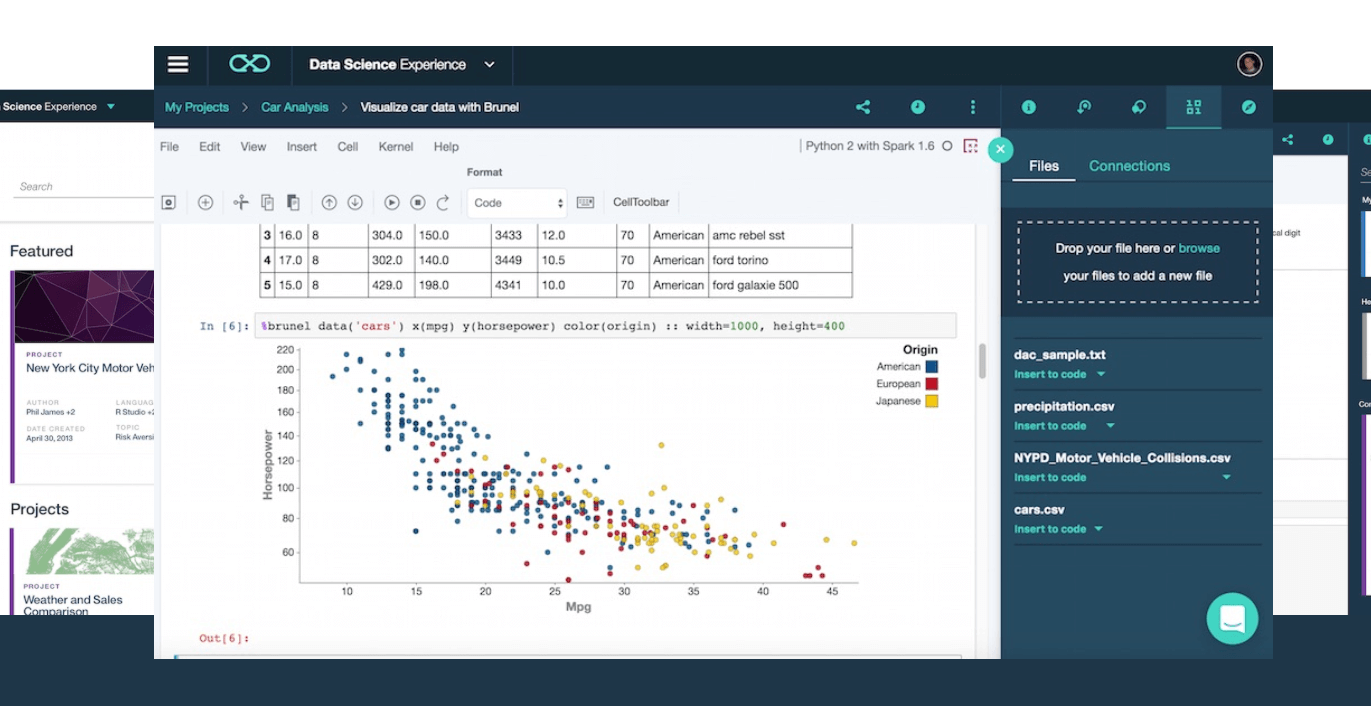Click the %brunel code cell input
The image size is (1371, 706).
tap(607, 326)
